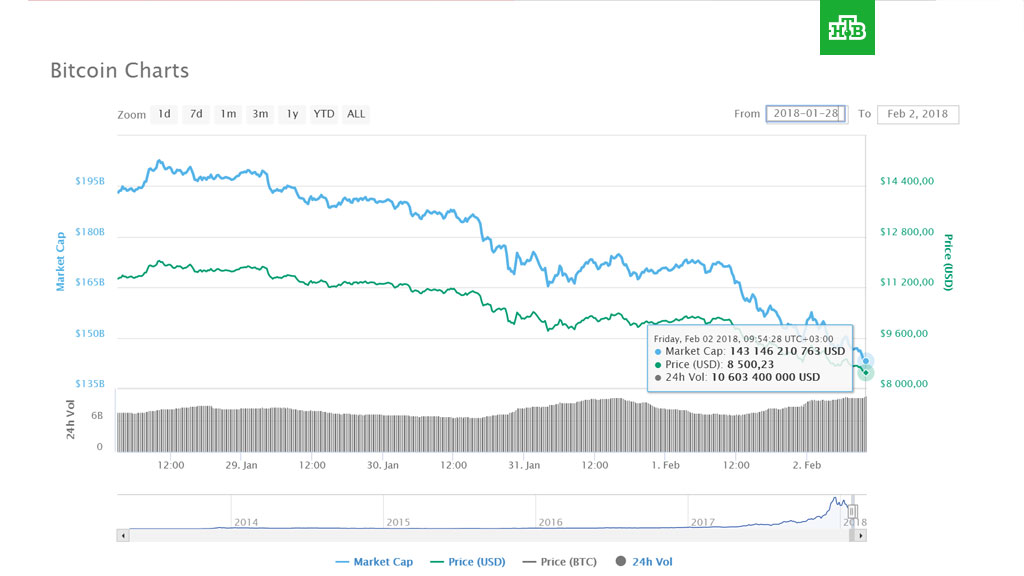Select the 1m zoom range

[x=228, y=114]
